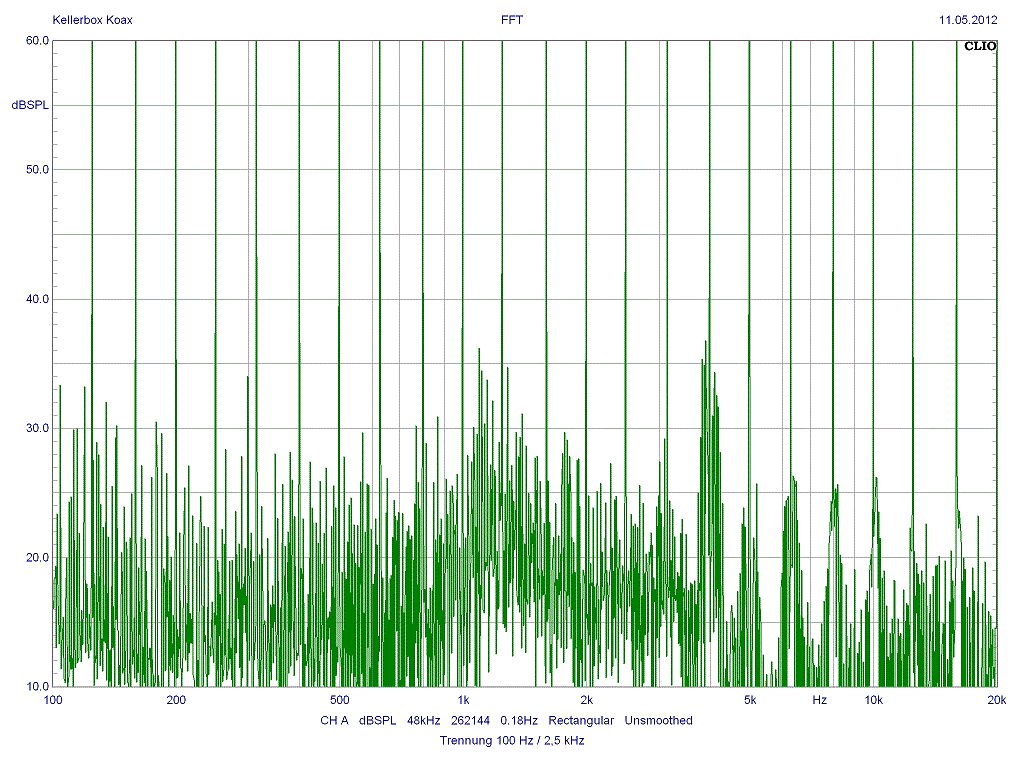Click the '262144' FFT size text
Viewport: 1024px width, 768px height.
(470, 721)
